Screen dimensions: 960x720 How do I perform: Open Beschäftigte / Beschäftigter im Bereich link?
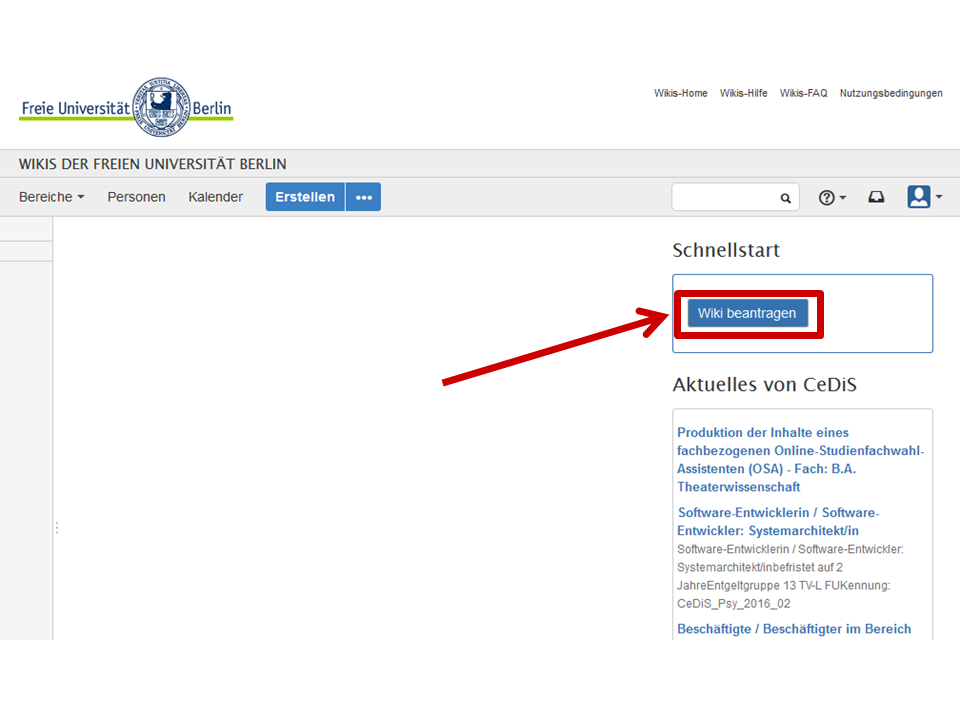coord(794,629)
